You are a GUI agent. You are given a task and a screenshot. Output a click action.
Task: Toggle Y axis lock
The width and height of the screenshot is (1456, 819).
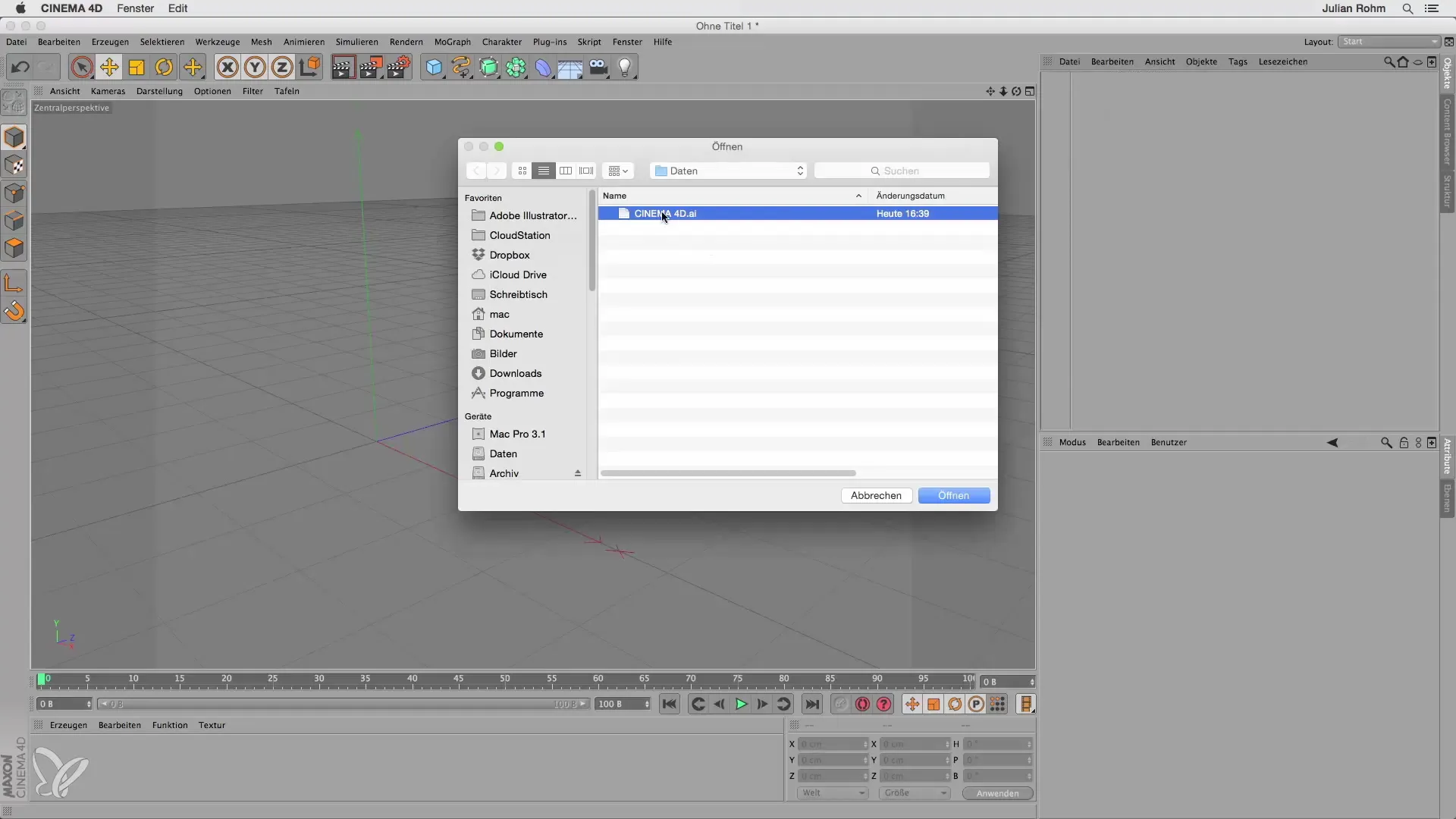(x=255, y=67)
